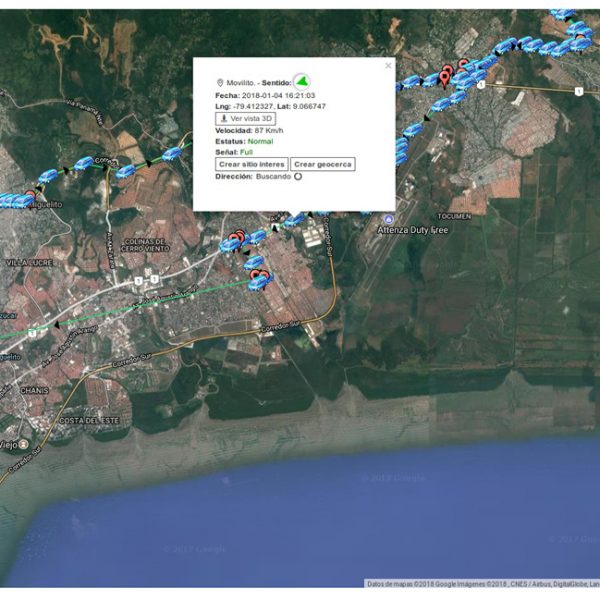This screenshot has width=600, height=600.
Task: Click the Villa Lucre neighborhood label
Action: pyautogui.click(x=27, y=262)
